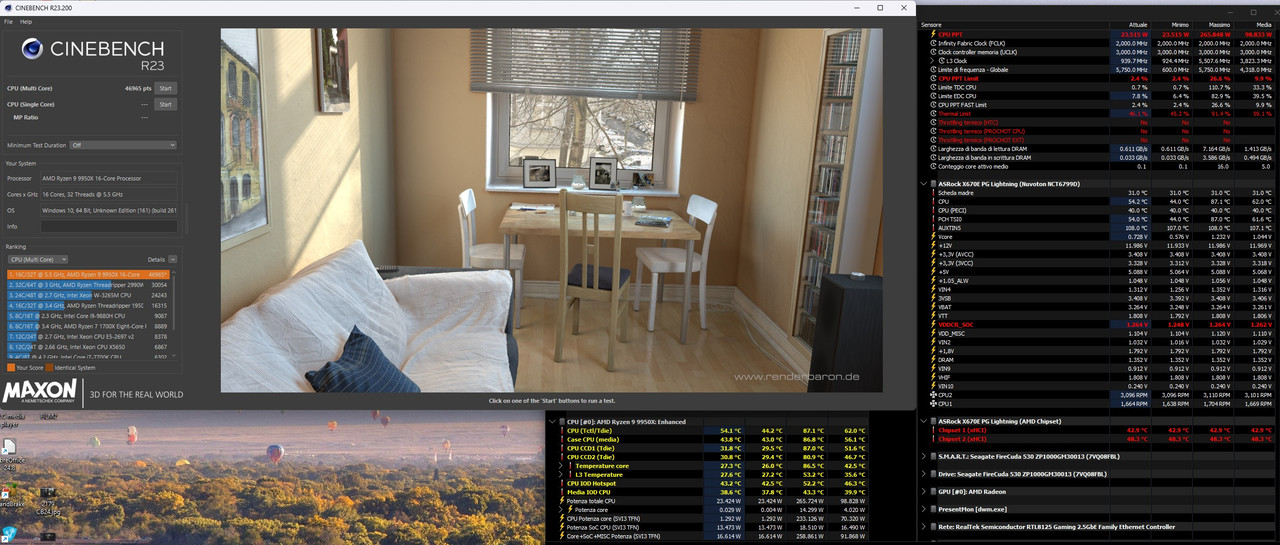The width and height of the screenshot is (1280, 545).
Task: Click the Cinebench R23 logo
Action: click(92, 54)
